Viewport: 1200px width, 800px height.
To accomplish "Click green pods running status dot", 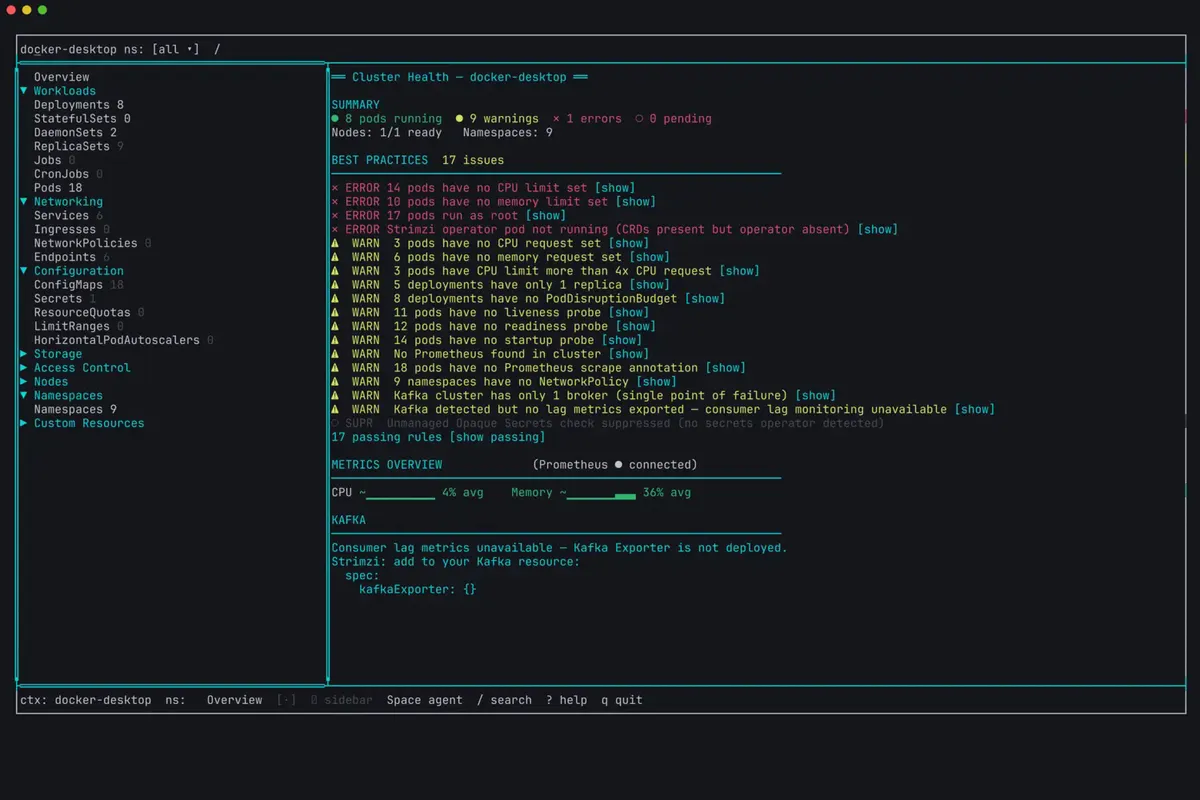I will (335, 119).
